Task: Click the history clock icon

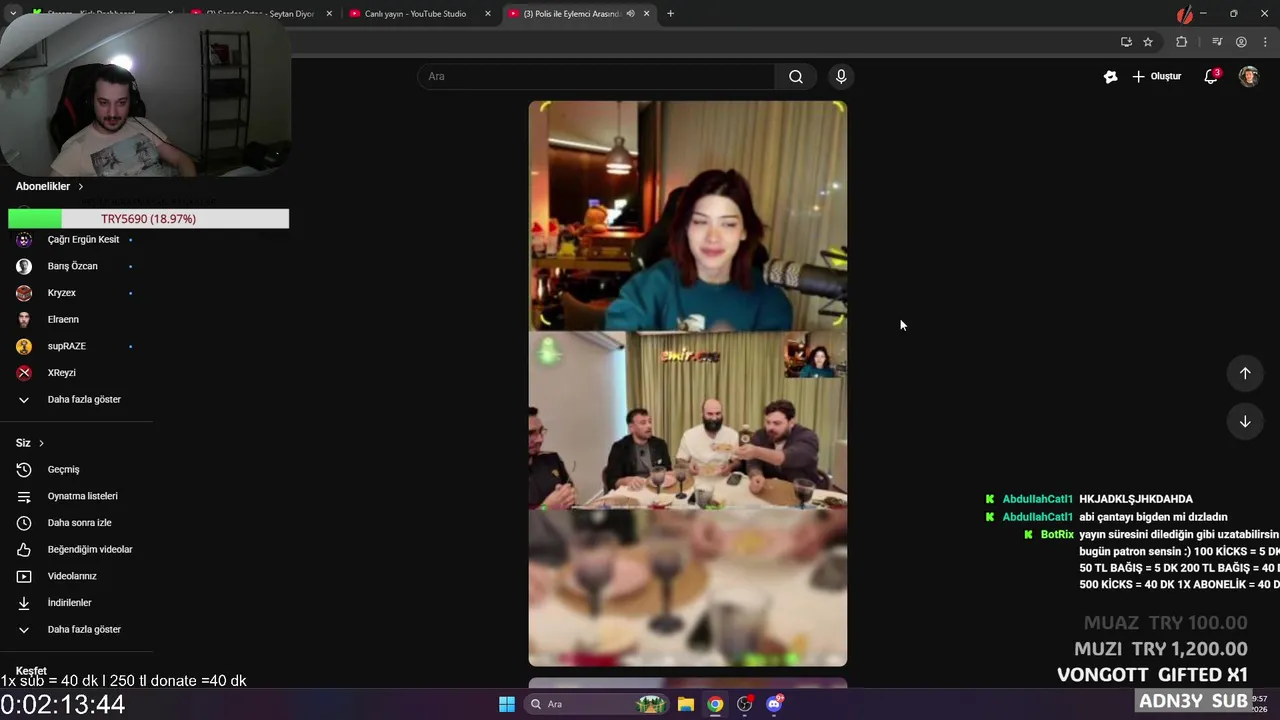Action: (24, 469)
